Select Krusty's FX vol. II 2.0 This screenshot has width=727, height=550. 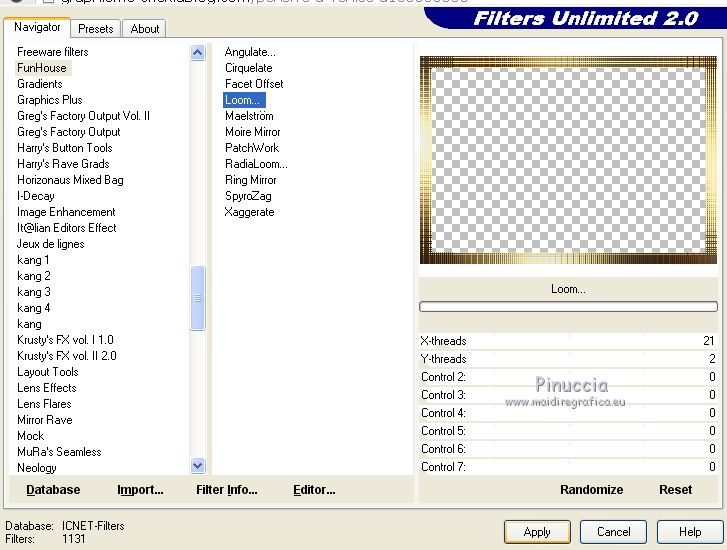click(x=67, y=356)
